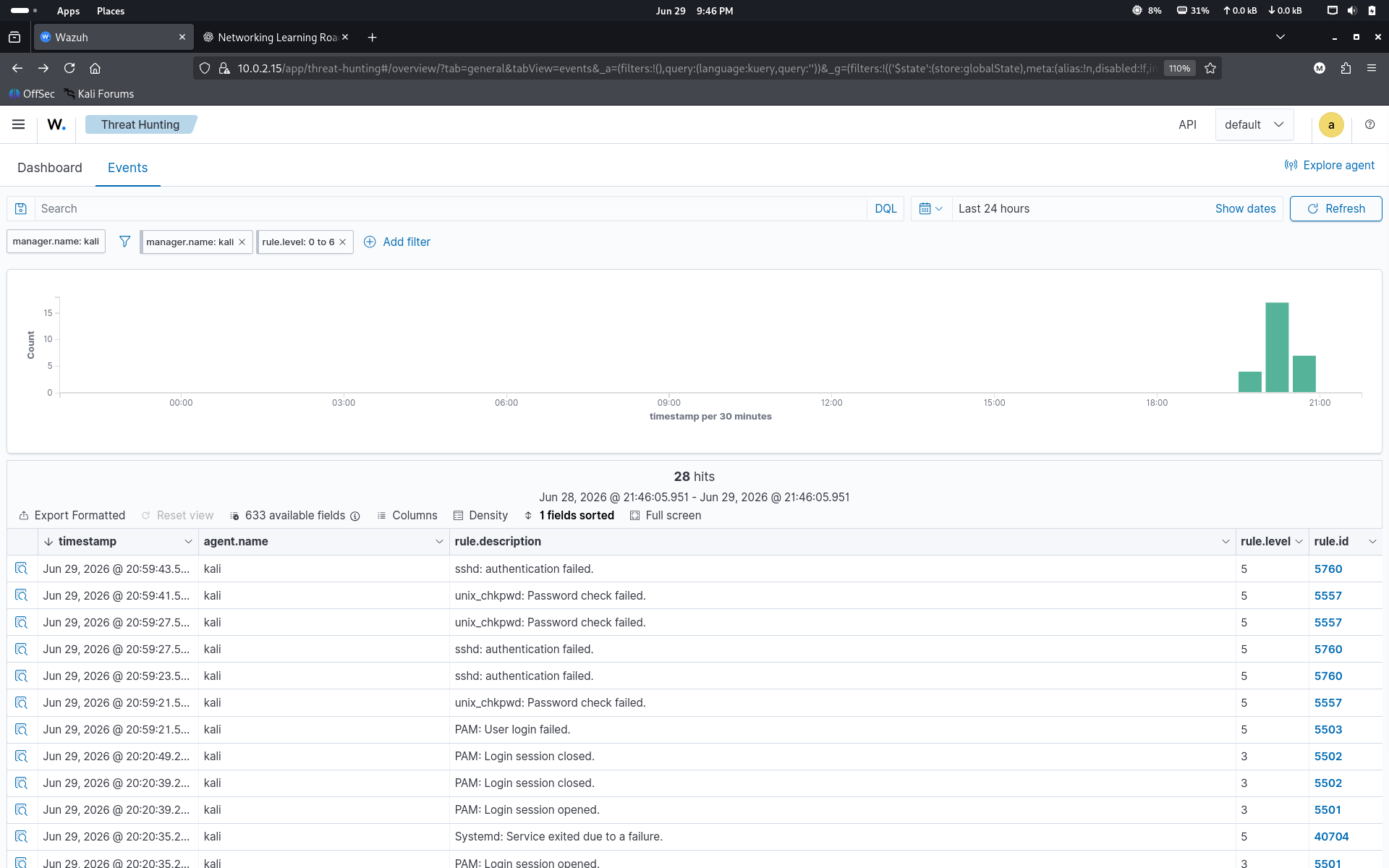1389x868 pixels.
Task: Remove the rule.level 0 to 6 filter
Action: [343, 242]
